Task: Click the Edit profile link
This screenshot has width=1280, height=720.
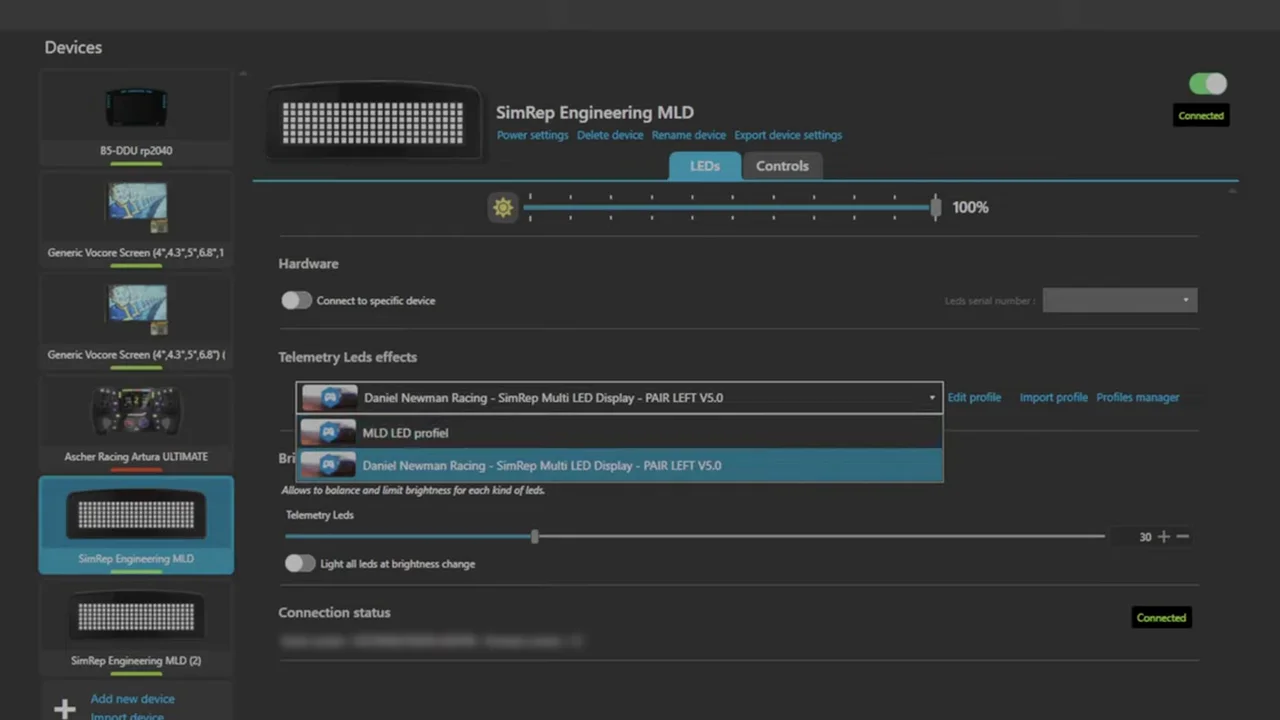Action: click(x=974, y=397)
